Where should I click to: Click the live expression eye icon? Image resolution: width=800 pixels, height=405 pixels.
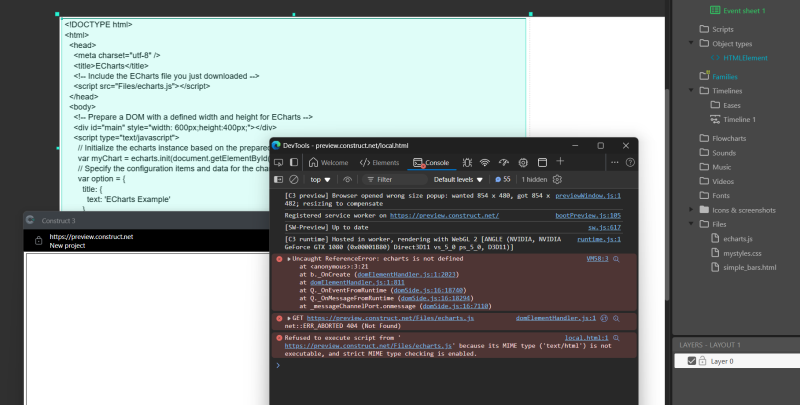347,180
